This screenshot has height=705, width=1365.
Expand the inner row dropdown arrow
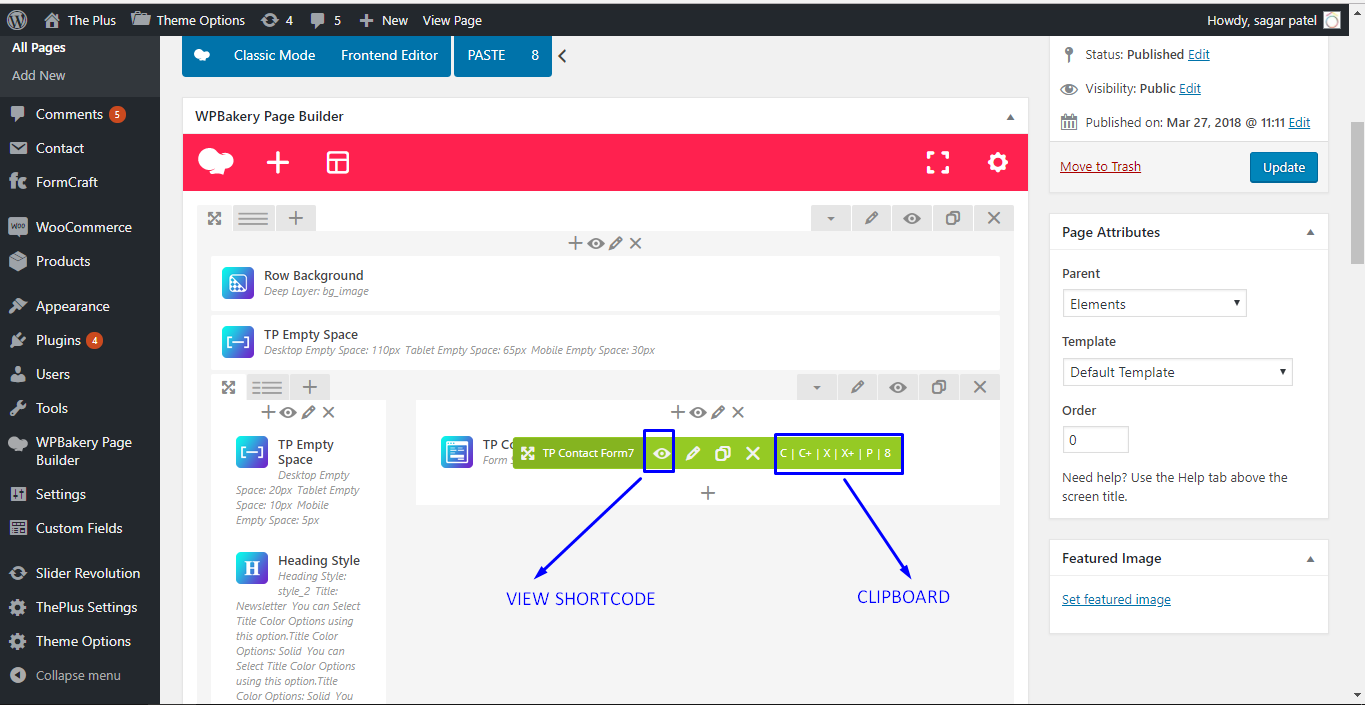[x=816, y=387]
